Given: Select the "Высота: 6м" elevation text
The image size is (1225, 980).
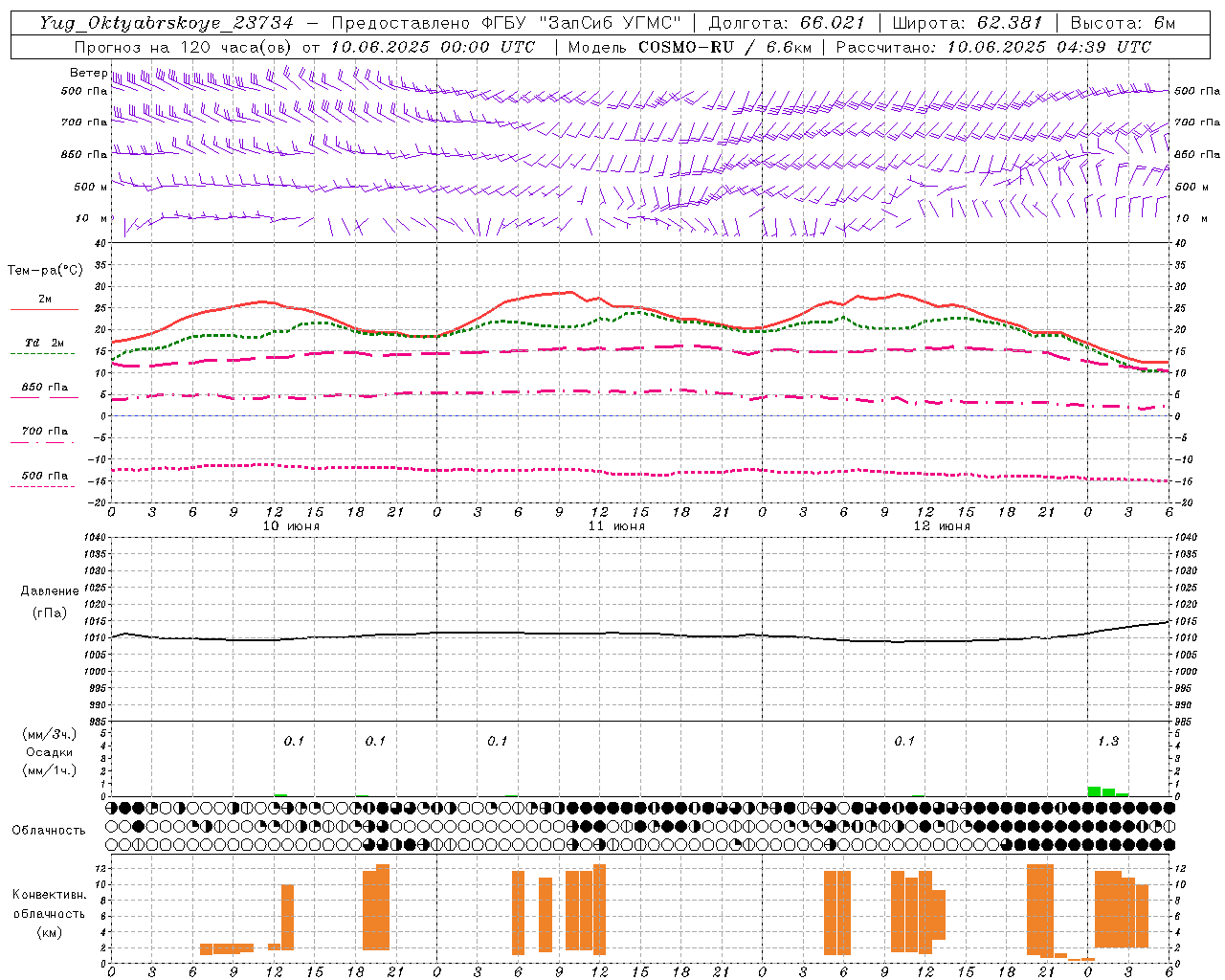Looking at the screenshot, I should coord(1124,23).
